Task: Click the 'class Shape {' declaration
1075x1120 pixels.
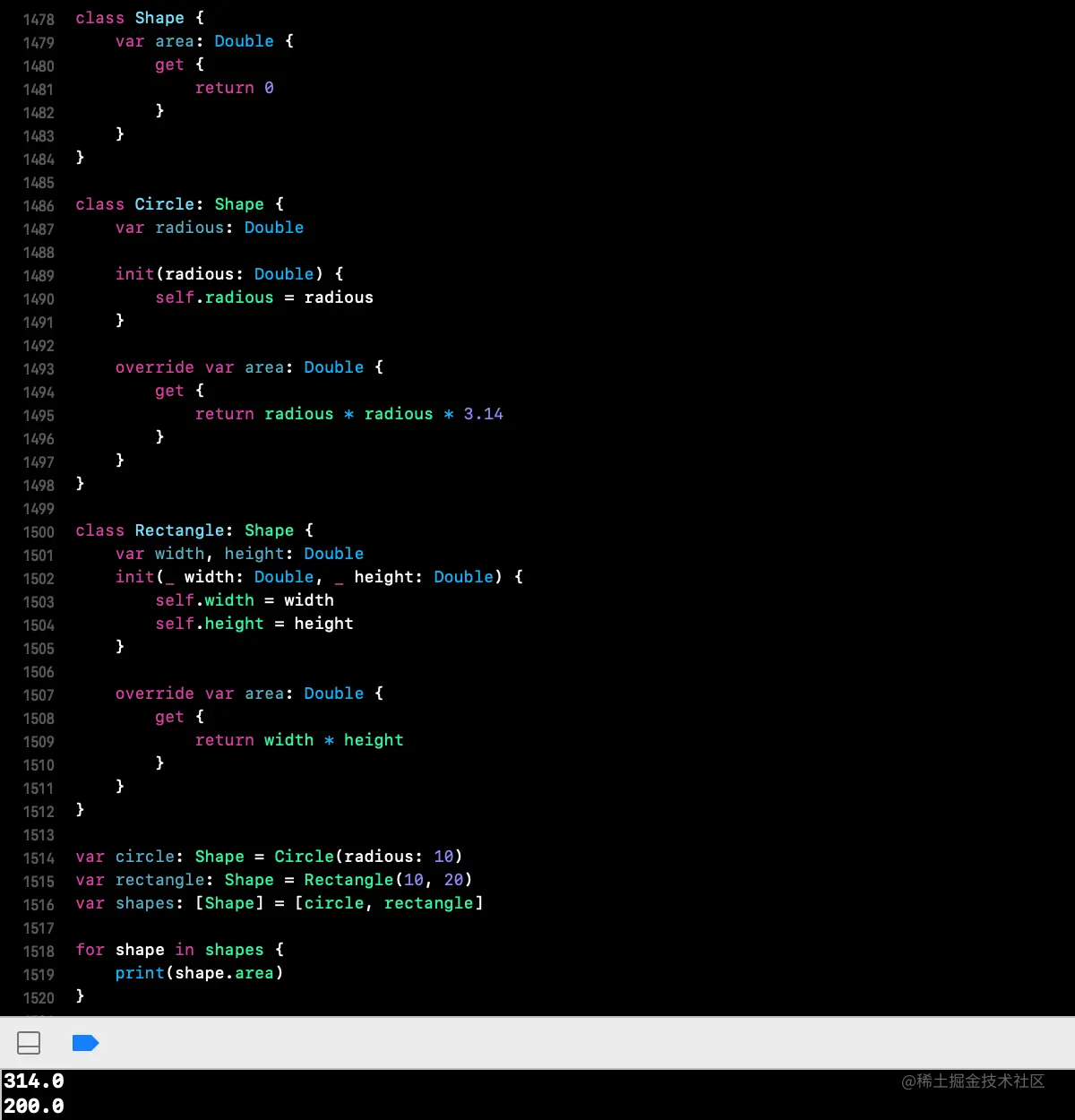Action: [140, 18]
